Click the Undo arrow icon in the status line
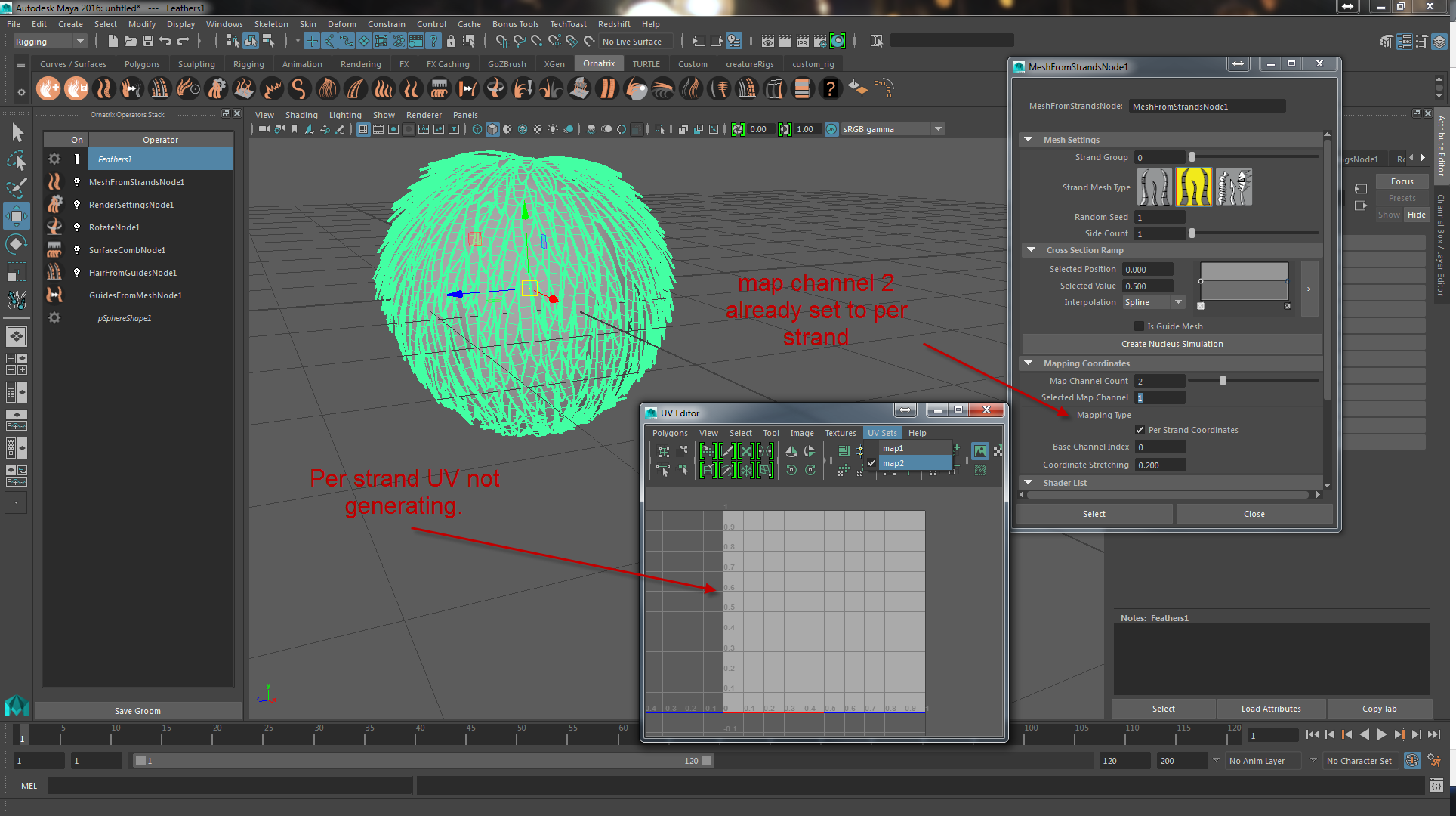The width and height of the screenshot is (1456, 816). click(165, 41)
